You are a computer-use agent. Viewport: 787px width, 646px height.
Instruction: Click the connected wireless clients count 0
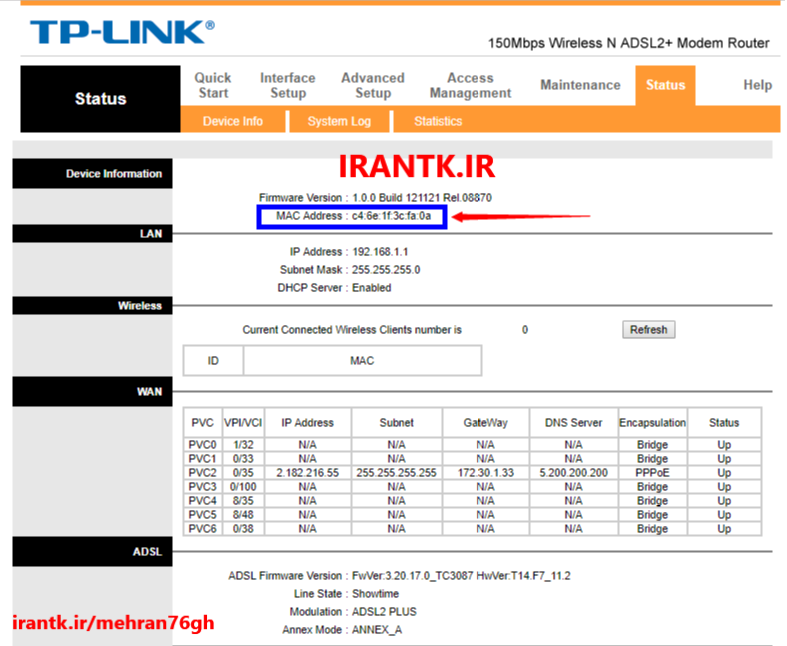[524, 330]
